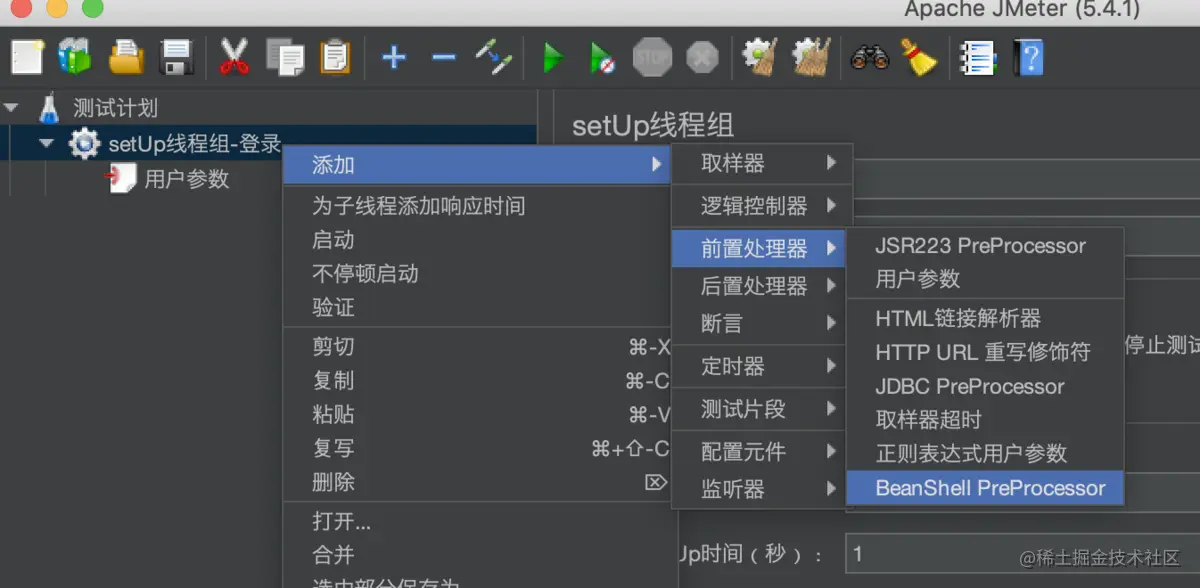Viewport: 1200px width, 588px height.
Task: Click the gear icon of setUp线程组-登录
Action: (84, 143)
